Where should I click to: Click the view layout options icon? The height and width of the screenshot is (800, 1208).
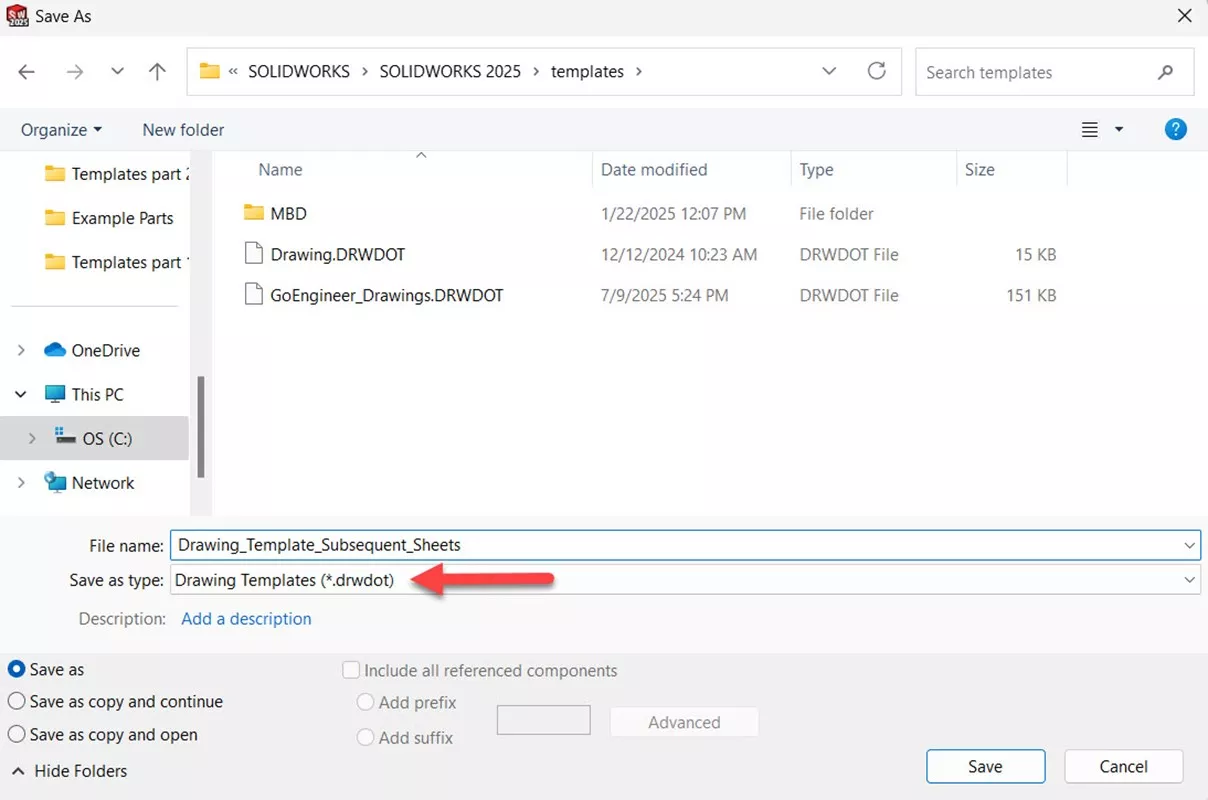(1090, 130)
